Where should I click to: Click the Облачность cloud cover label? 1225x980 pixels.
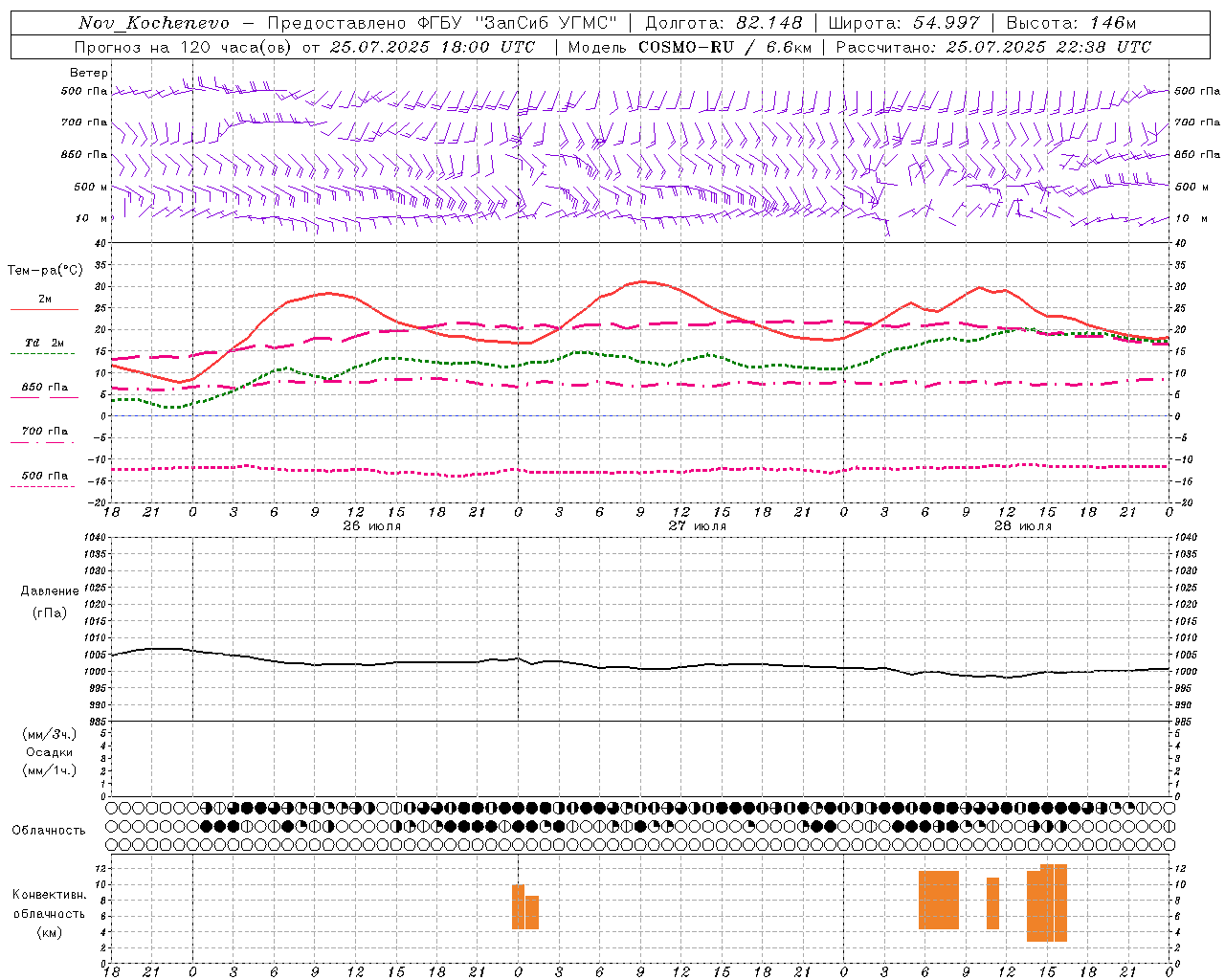49,831
